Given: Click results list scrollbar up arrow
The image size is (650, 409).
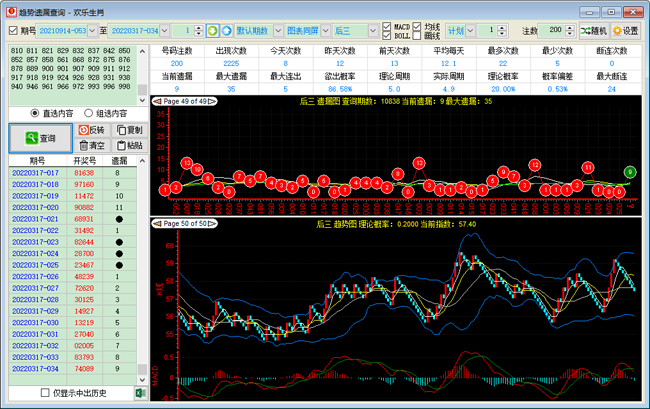Looking at the screenshot, I should coord(142,161).
